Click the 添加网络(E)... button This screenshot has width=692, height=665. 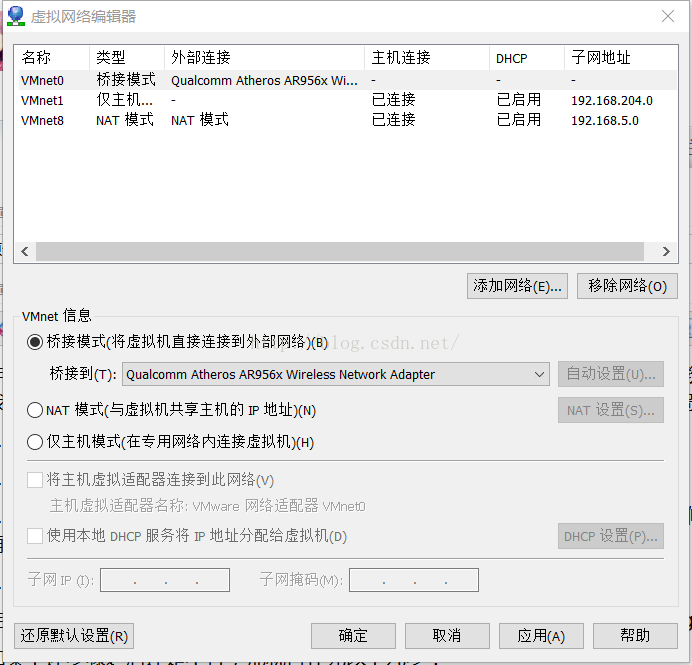(517, 286)
